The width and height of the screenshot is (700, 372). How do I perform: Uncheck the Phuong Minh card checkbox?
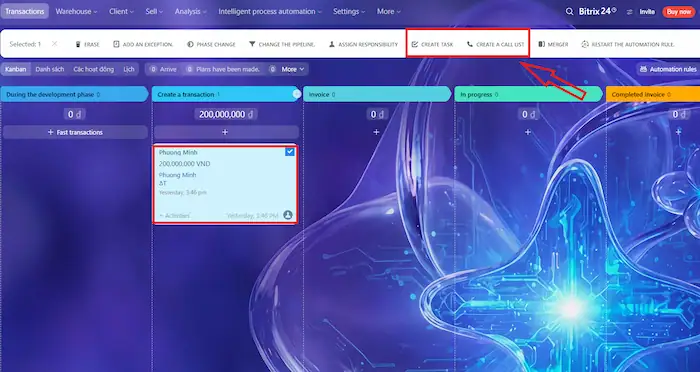(290, 152)
